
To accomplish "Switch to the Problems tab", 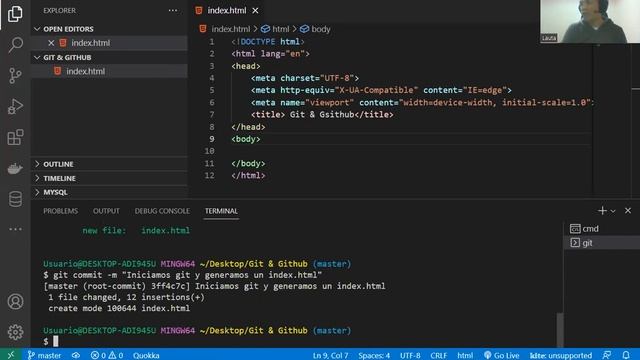I will point(60,211).
